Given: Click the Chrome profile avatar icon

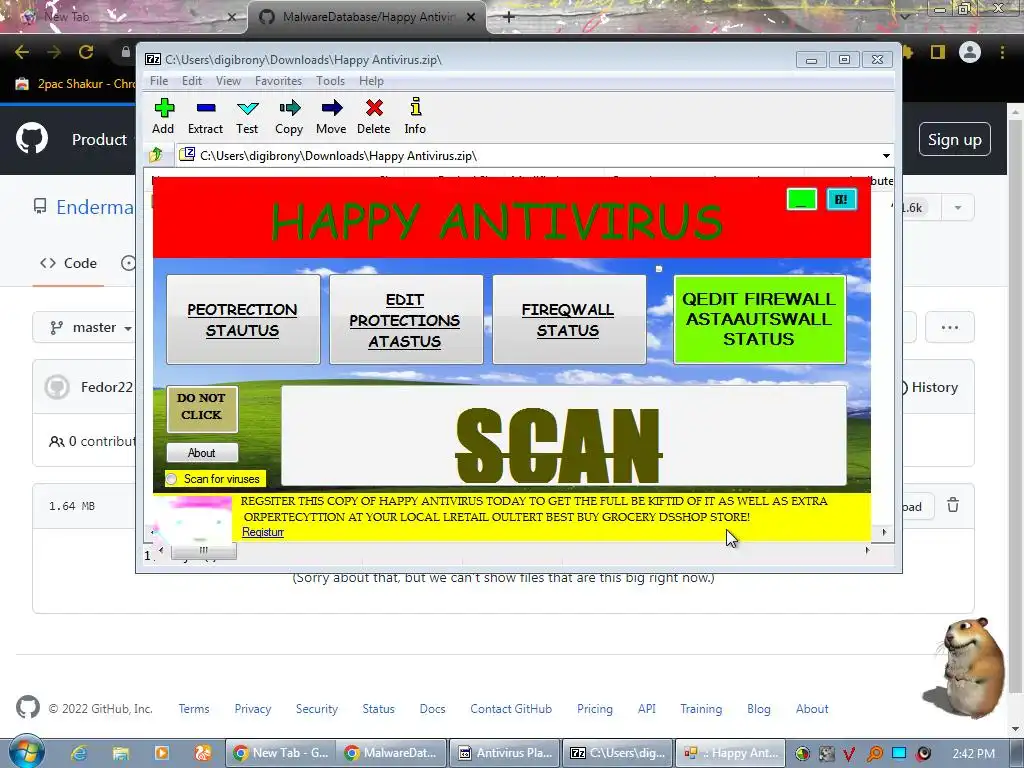Looking at the screenshot, I should click(x=970, y=52).
